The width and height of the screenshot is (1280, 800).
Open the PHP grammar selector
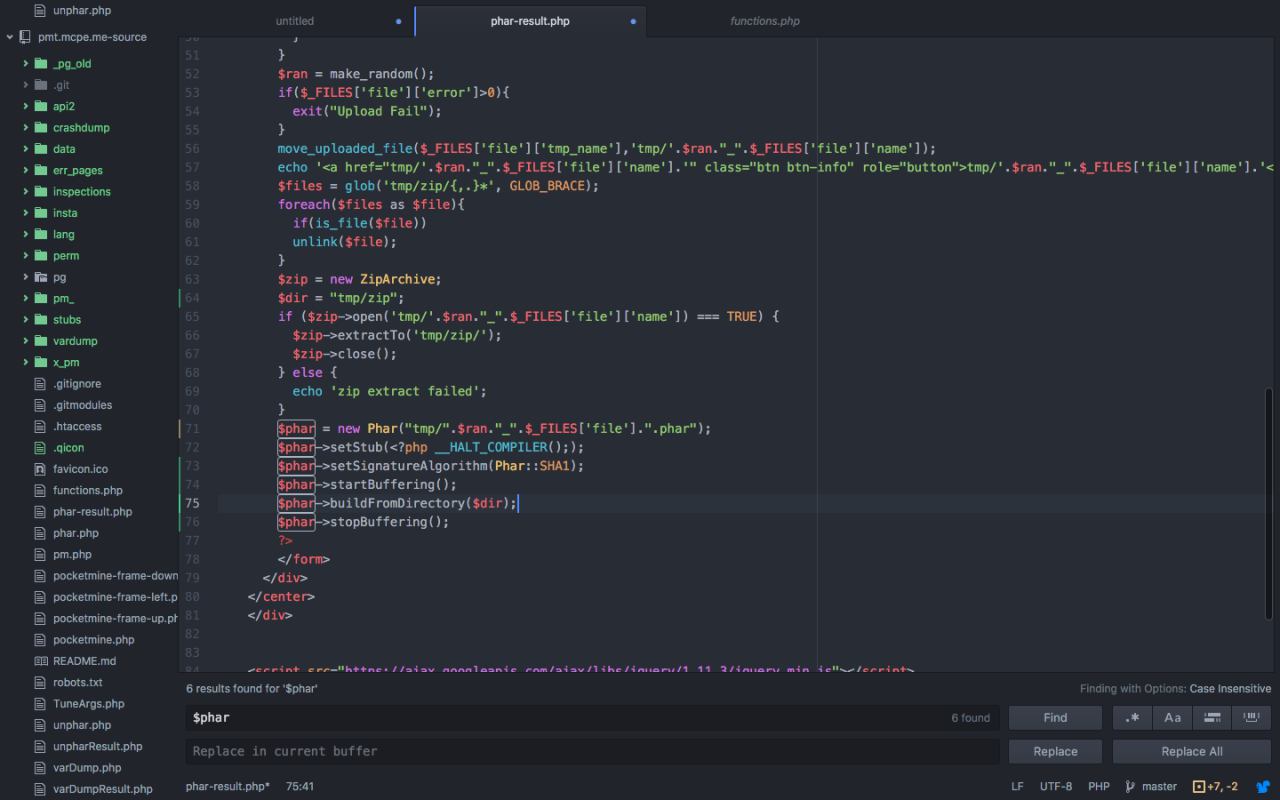[1099, 787]
